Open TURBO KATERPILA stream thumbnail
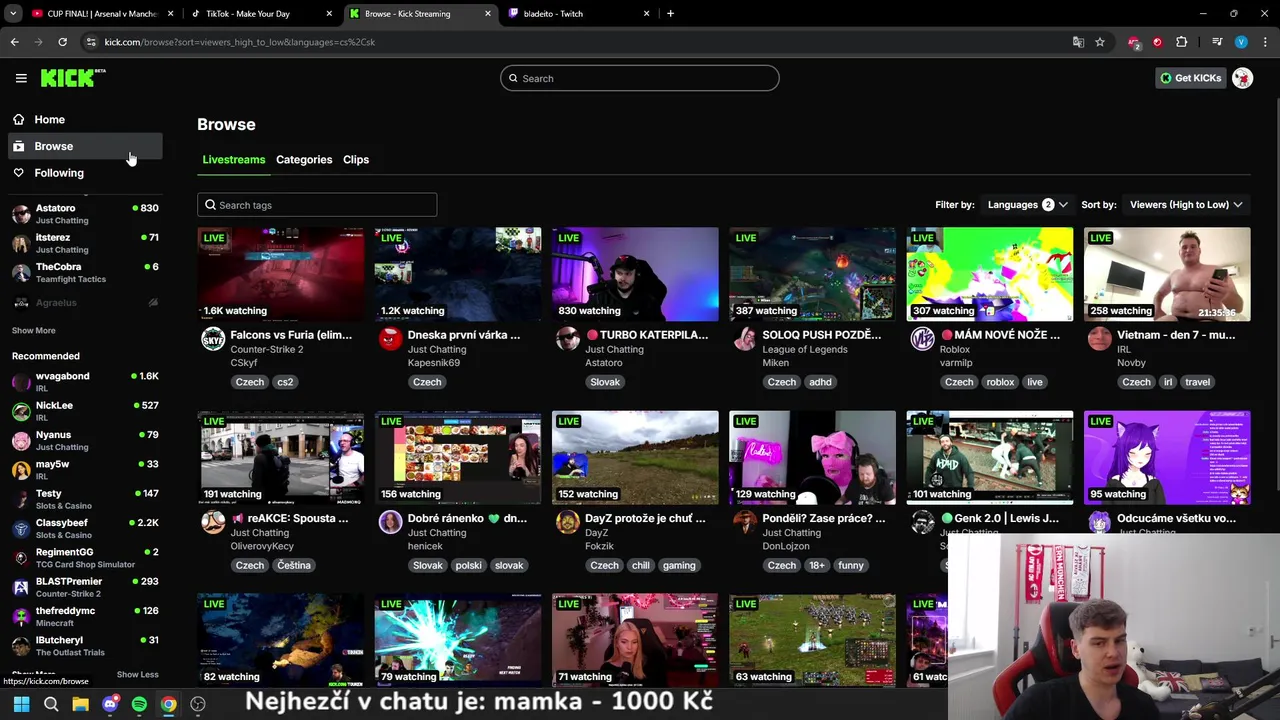Image resolution: width=1280 pixels, height=720 pixels. pos(635,274)
